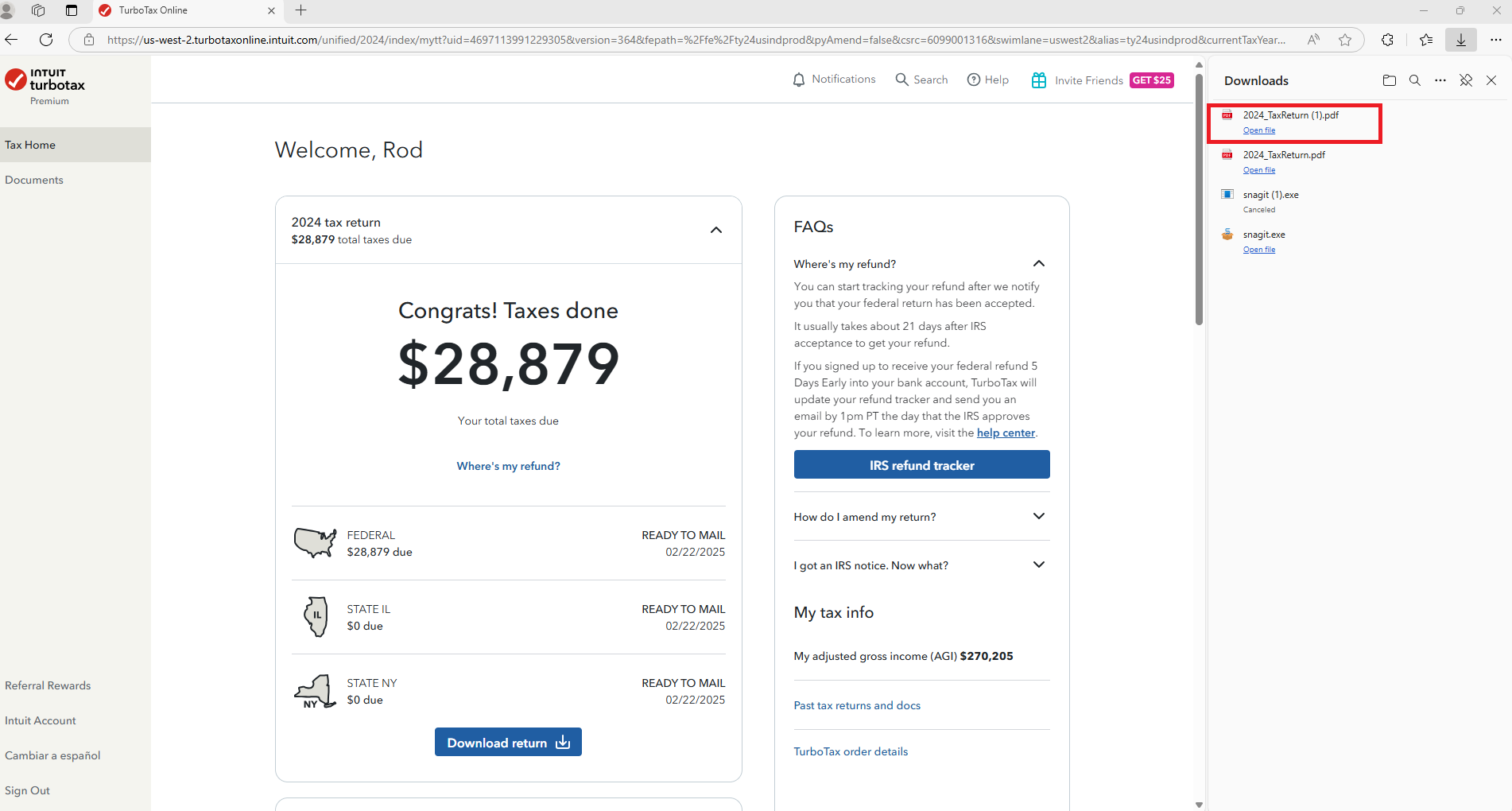Select the FEDERAL $28,879 due row
This screenshot has height=811, width=1512.
tap(508, 543)
